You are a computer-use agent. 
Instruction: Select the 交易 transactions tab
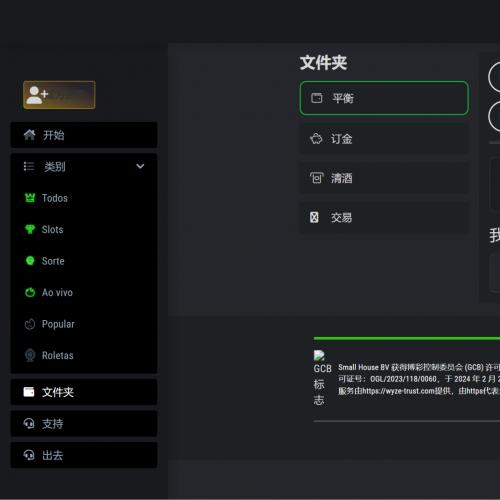click(x=384, y=217)
